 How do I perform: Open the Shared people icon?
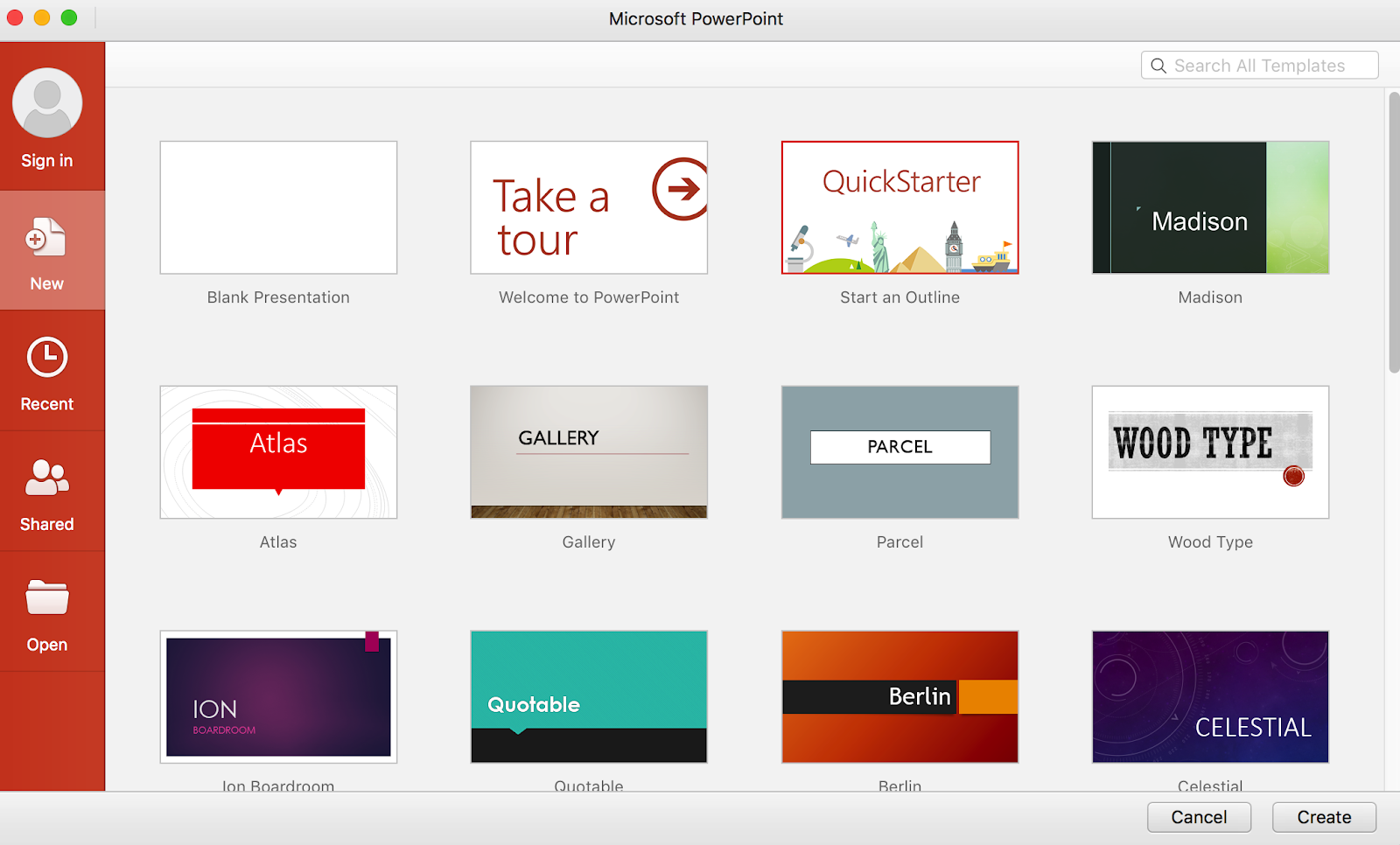(x=47, y=478)
